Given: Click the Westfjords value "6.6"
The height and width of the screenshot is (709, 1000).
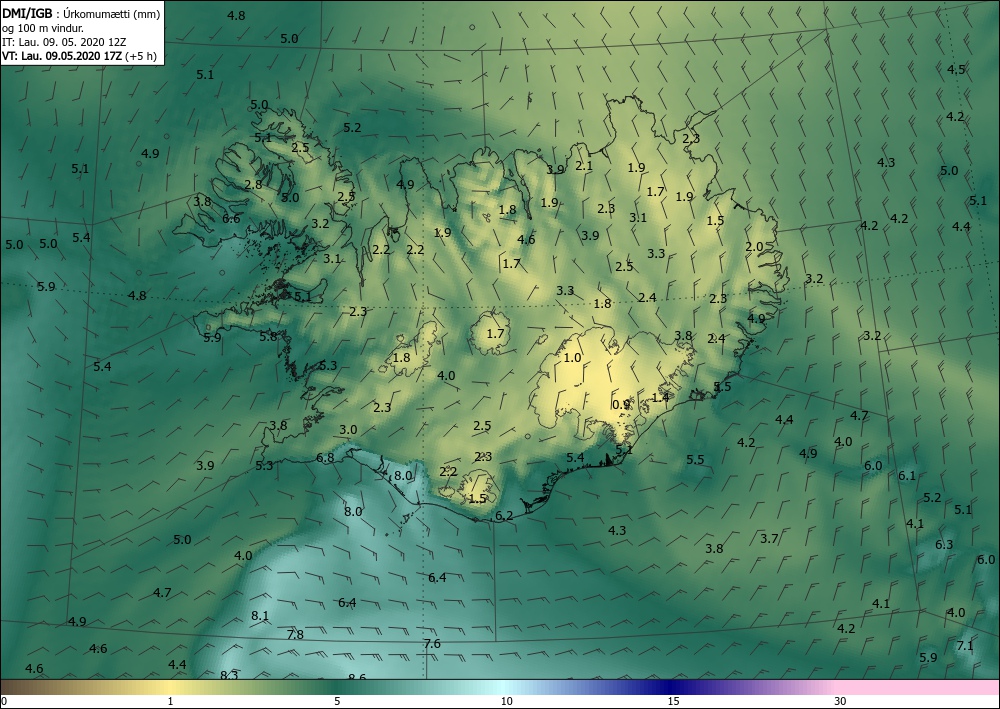Looking at the screenshot, I should [231, 219].
